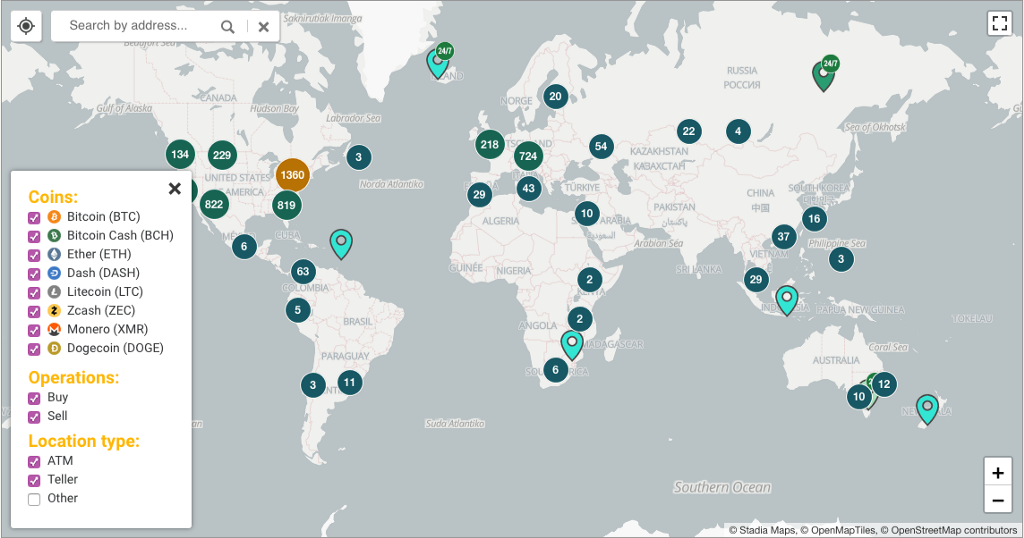The image size is (1024, 538).
Task: Open the 218 cluster over UK
Action: click(490, 144)
